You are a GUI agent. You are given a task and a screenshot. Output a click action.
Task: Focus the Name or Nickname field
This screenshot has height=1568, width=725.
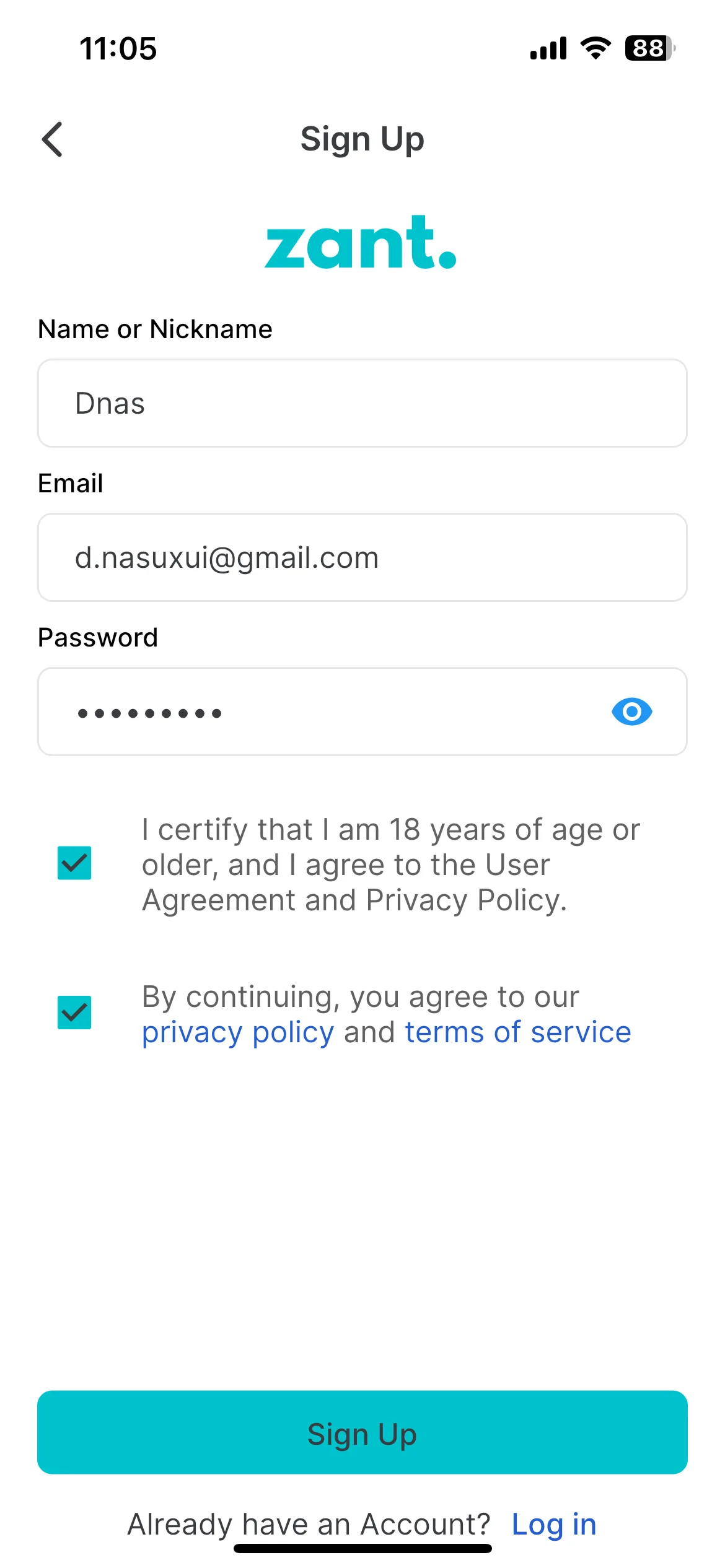(x=362, y=403)
